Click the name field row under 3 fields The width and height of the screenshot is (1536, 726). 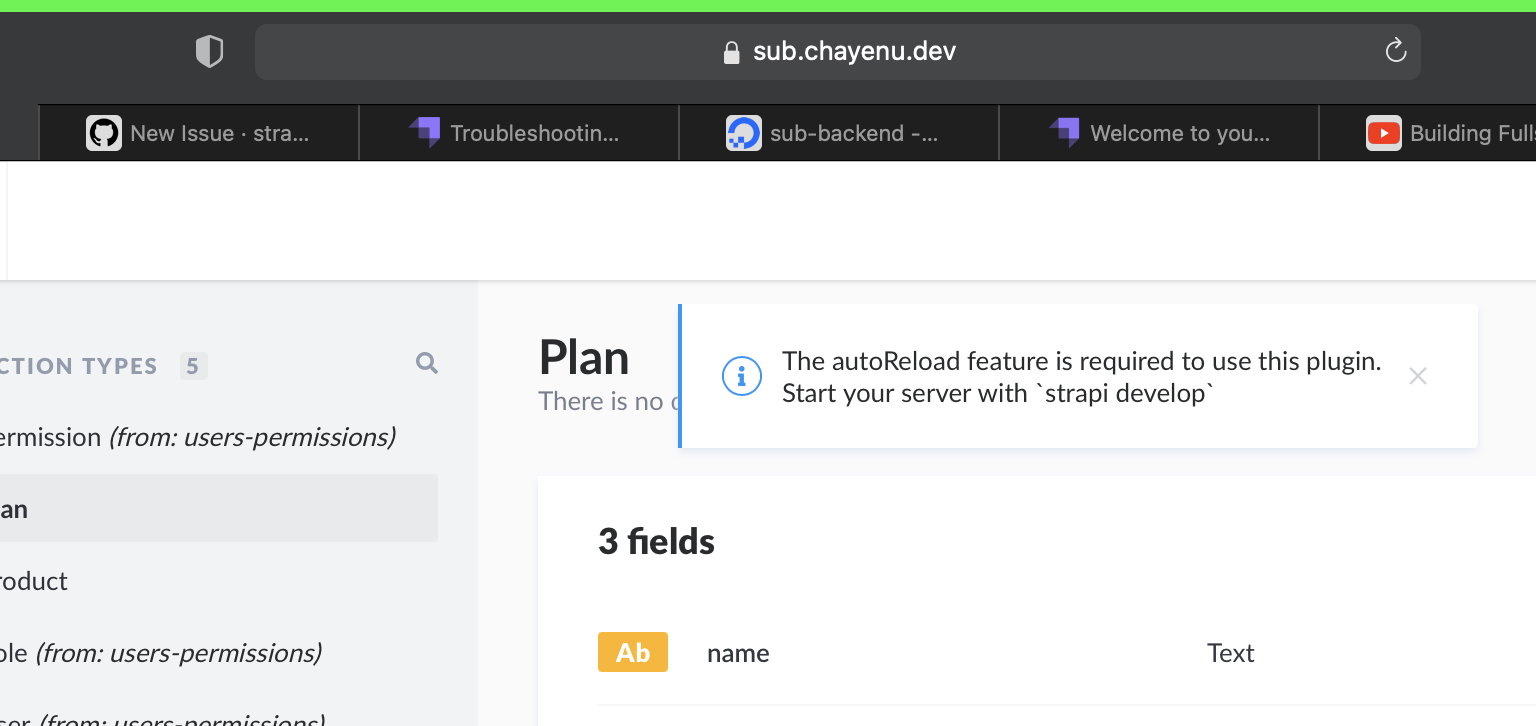(738, 652)
